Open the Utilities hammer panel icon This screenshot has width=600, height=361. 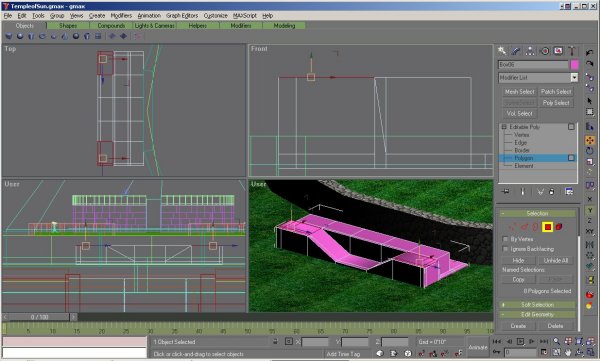[572, 51]
